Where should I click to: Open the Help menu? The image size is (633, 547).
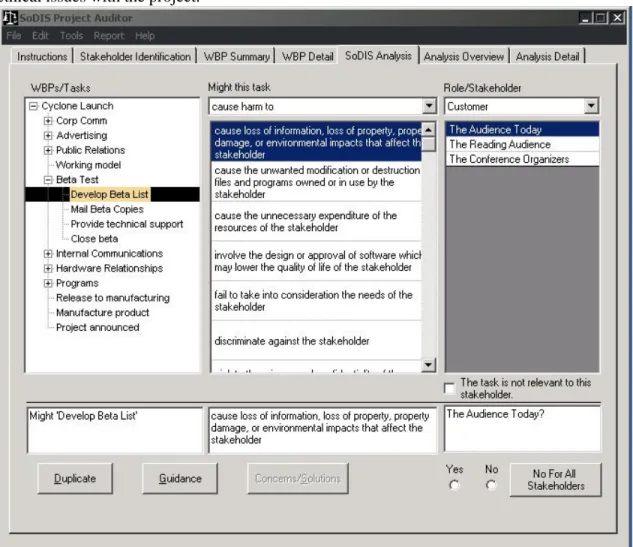point(145,36)
